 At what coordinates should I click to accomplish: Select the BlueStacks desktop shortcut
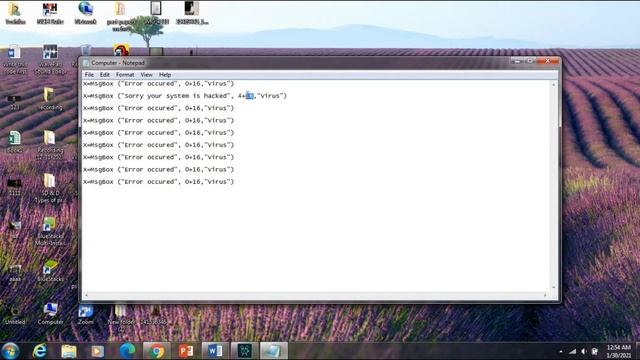50,271
